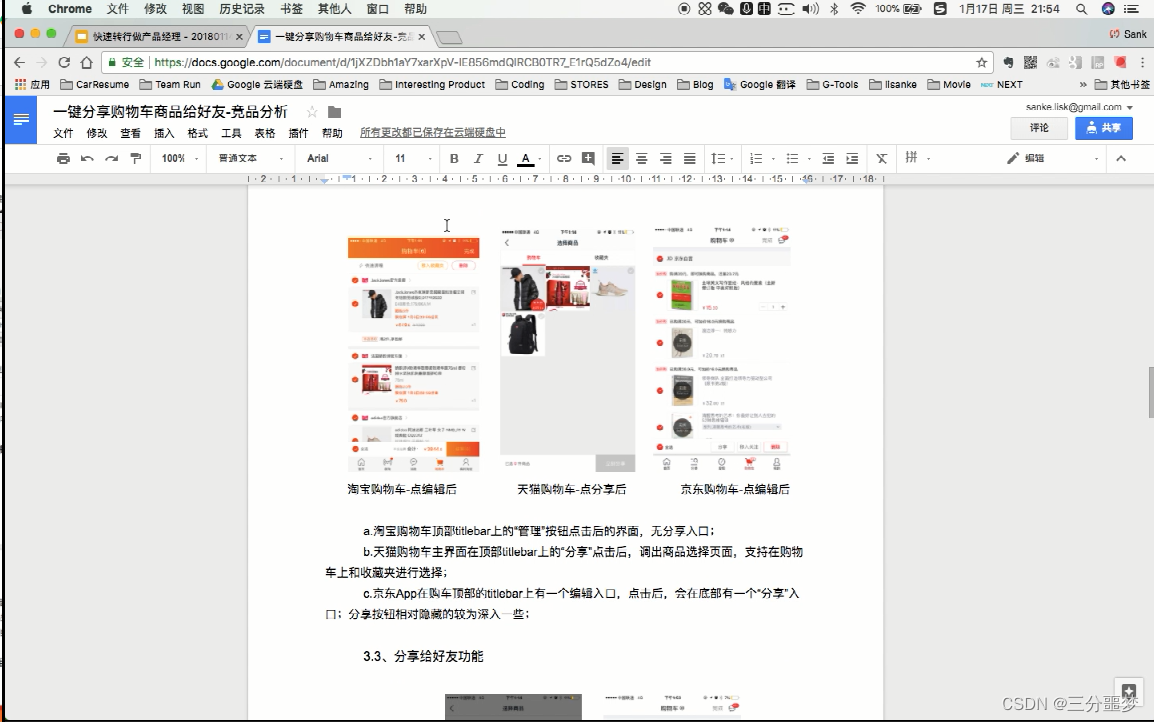Open the 修改 menu in Docs

point(96,133)
